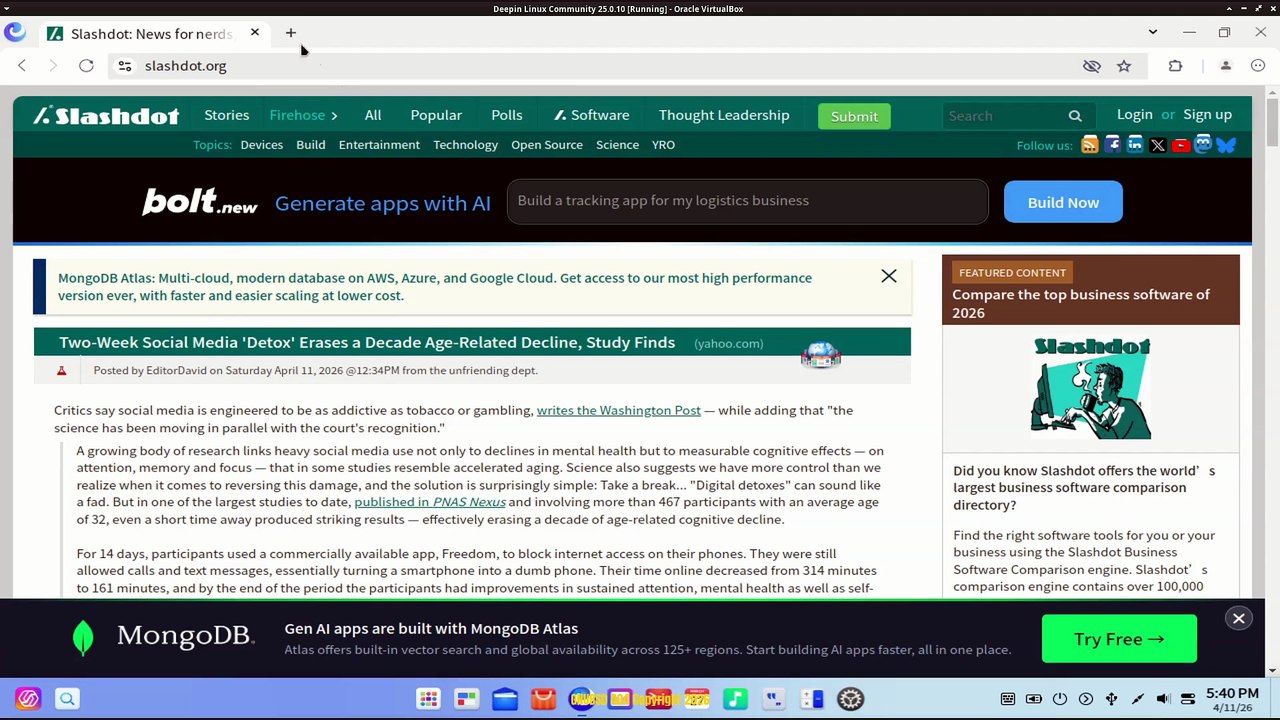Open System Settings gear in the dock
1280x720 pixels.
(851, 699)
